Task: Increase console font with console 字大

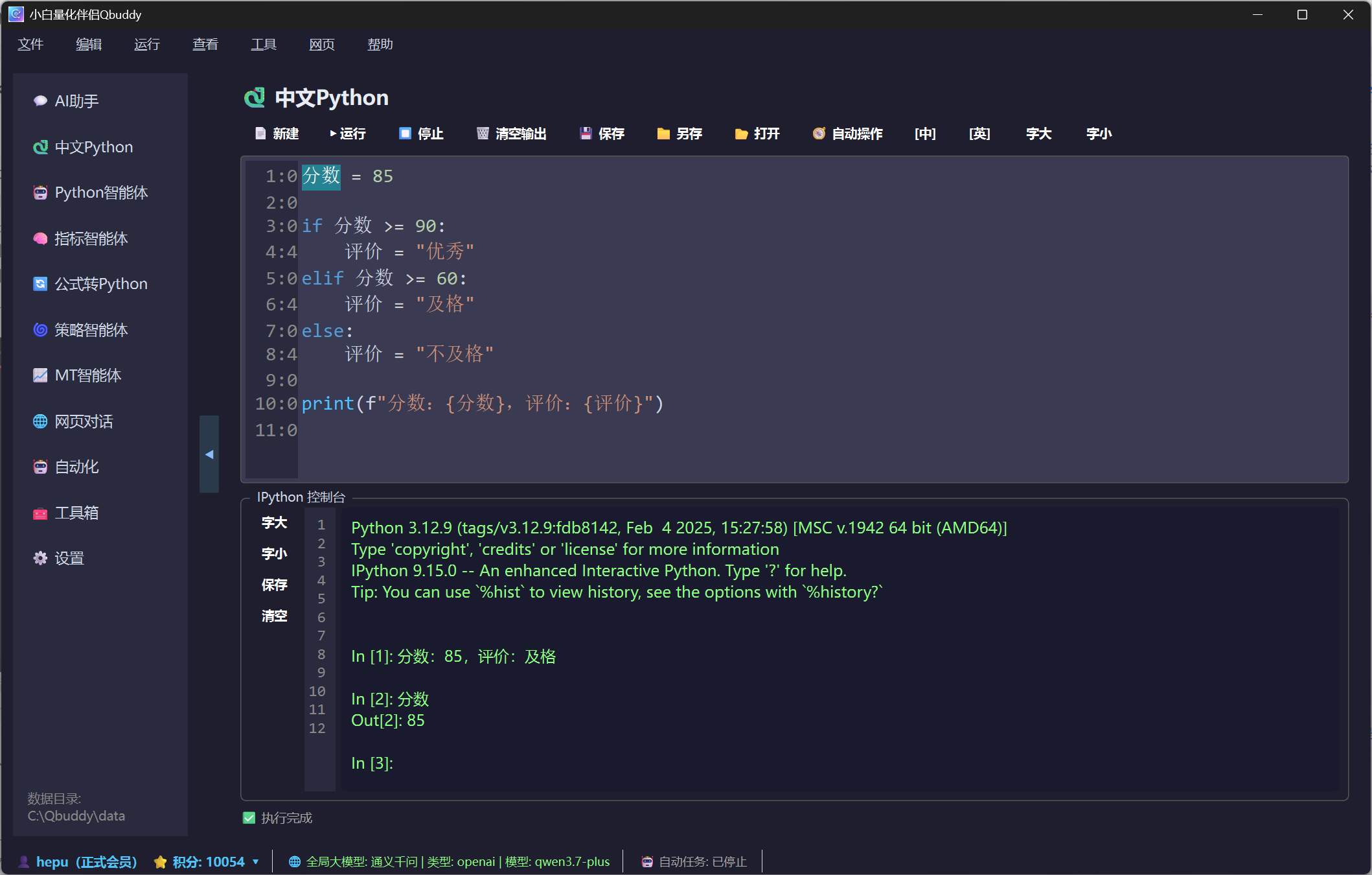Action: [275, 522]
